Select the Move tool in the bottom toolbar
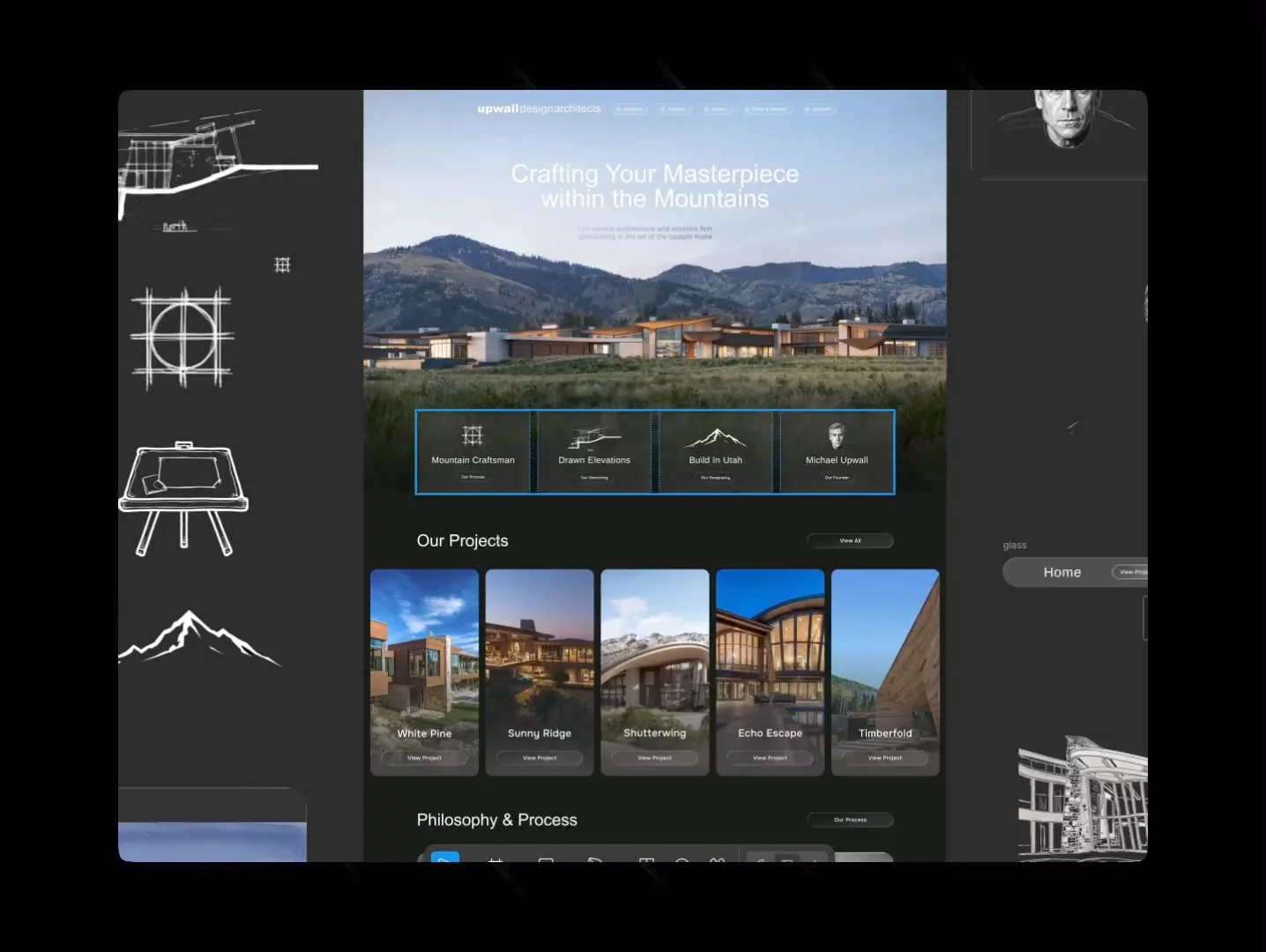This screenshot has height=952, width=1266. click(x=445, y=857)
